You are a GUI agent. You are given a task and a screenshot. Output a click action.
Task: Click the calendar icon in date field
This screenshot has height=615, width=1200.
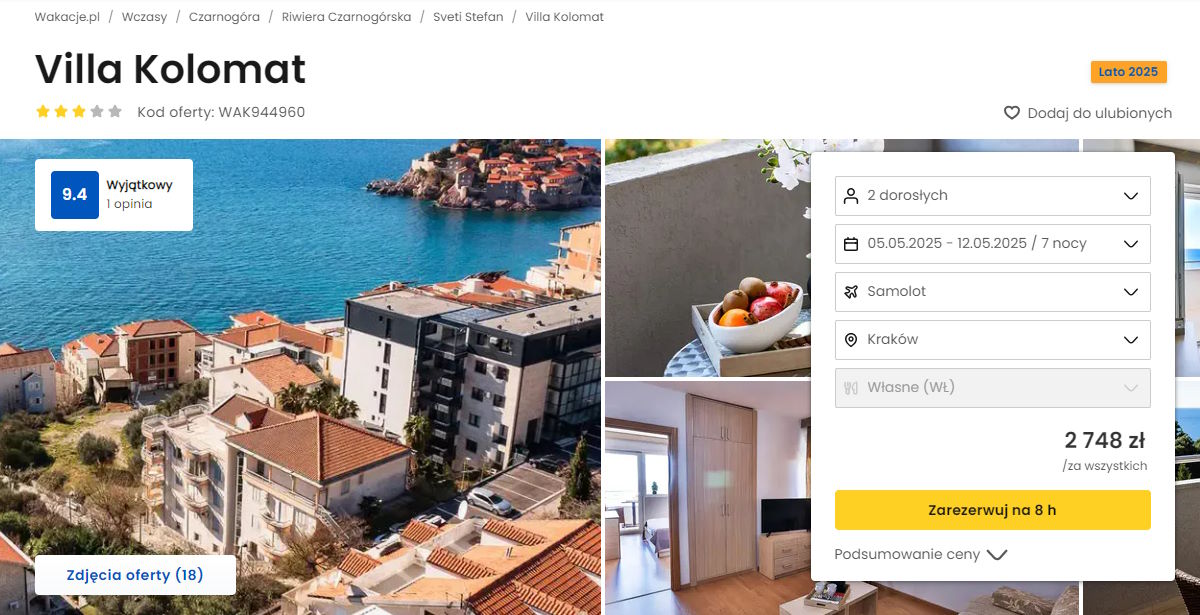(851, 244)
